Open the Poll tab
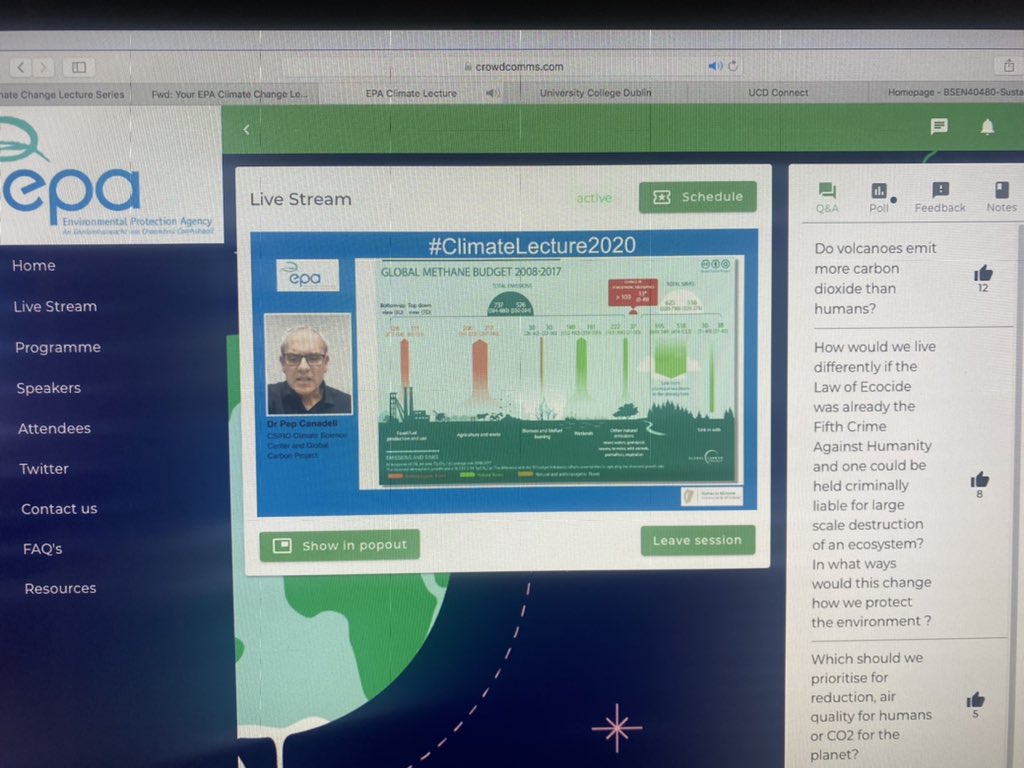Viewport: 1024px width, 768px height. 879,197
